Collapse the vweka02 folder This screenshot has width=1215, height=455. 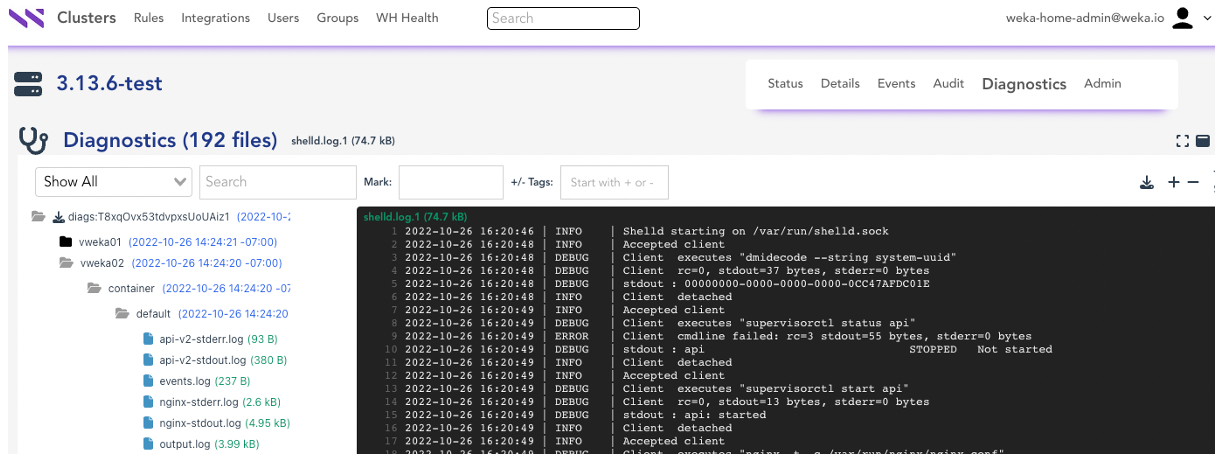[x=66, y=264]
